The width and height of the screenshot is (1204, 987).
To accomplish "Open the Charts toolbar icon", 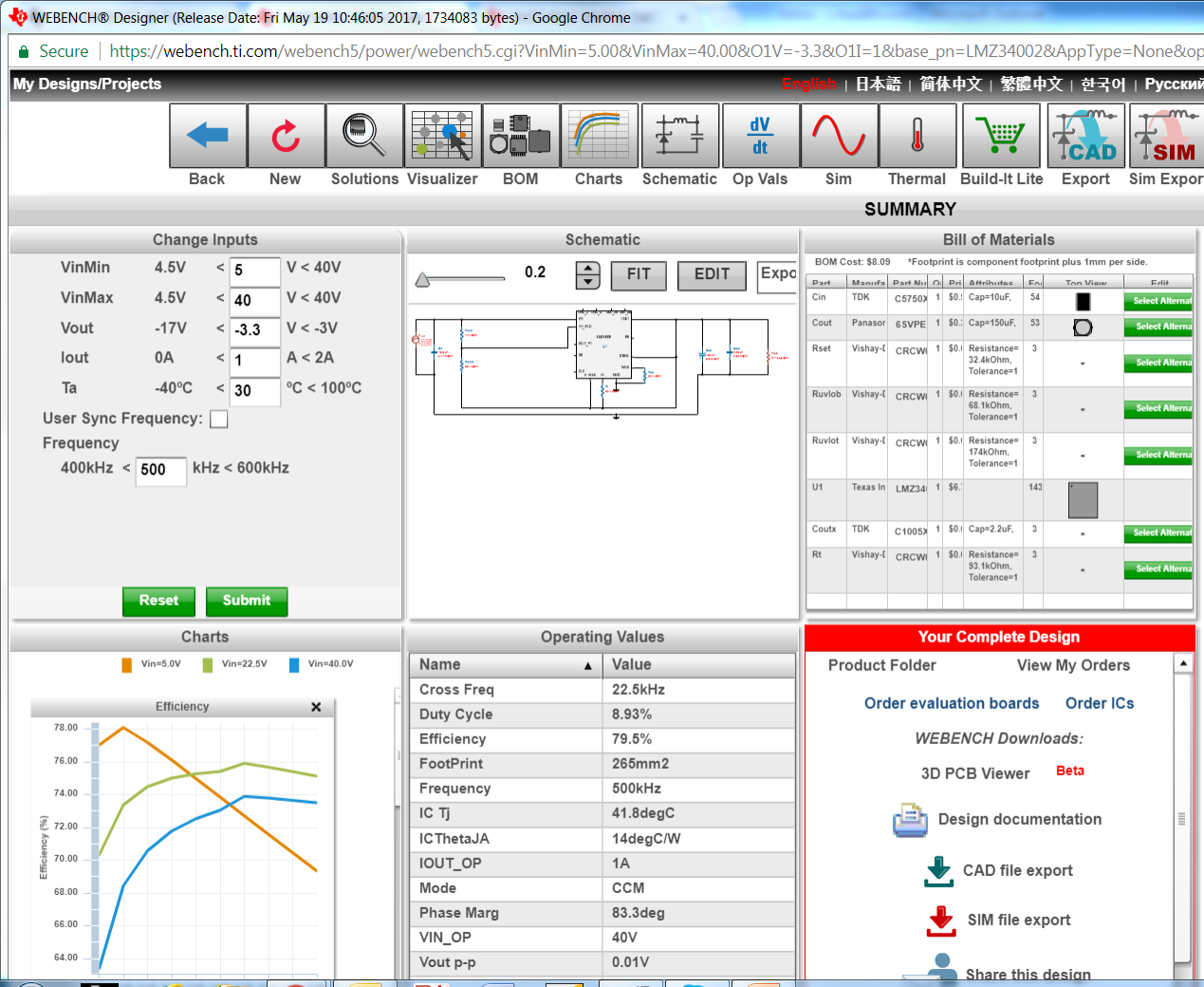I will click(599, 136).
